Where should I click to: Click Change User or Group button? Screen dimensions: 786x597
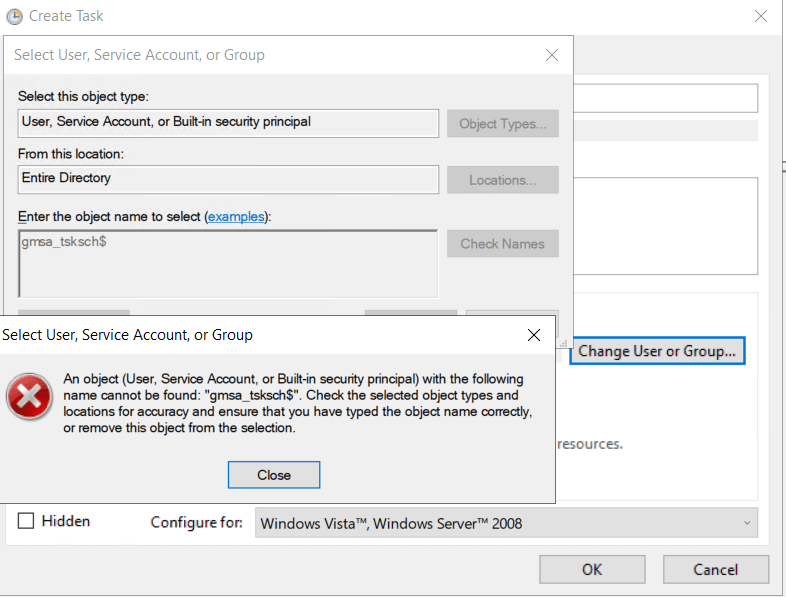click(657, 351)
